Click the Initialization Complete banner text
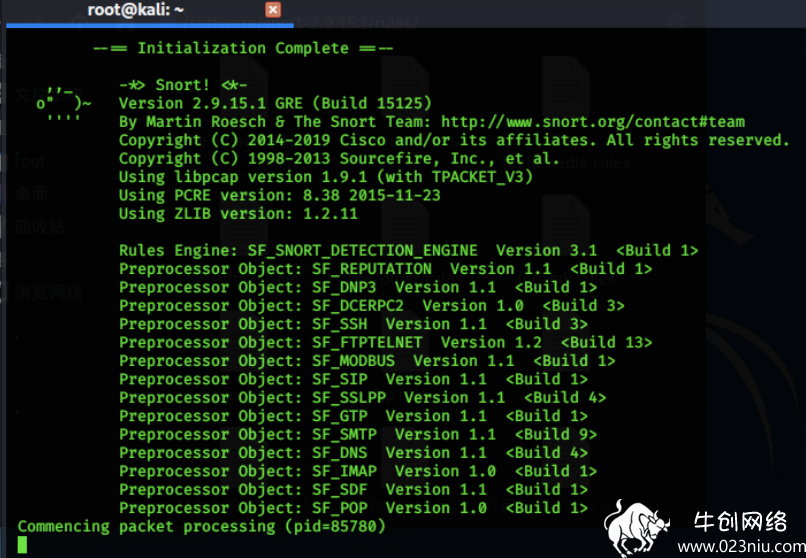 pos(243,48)
